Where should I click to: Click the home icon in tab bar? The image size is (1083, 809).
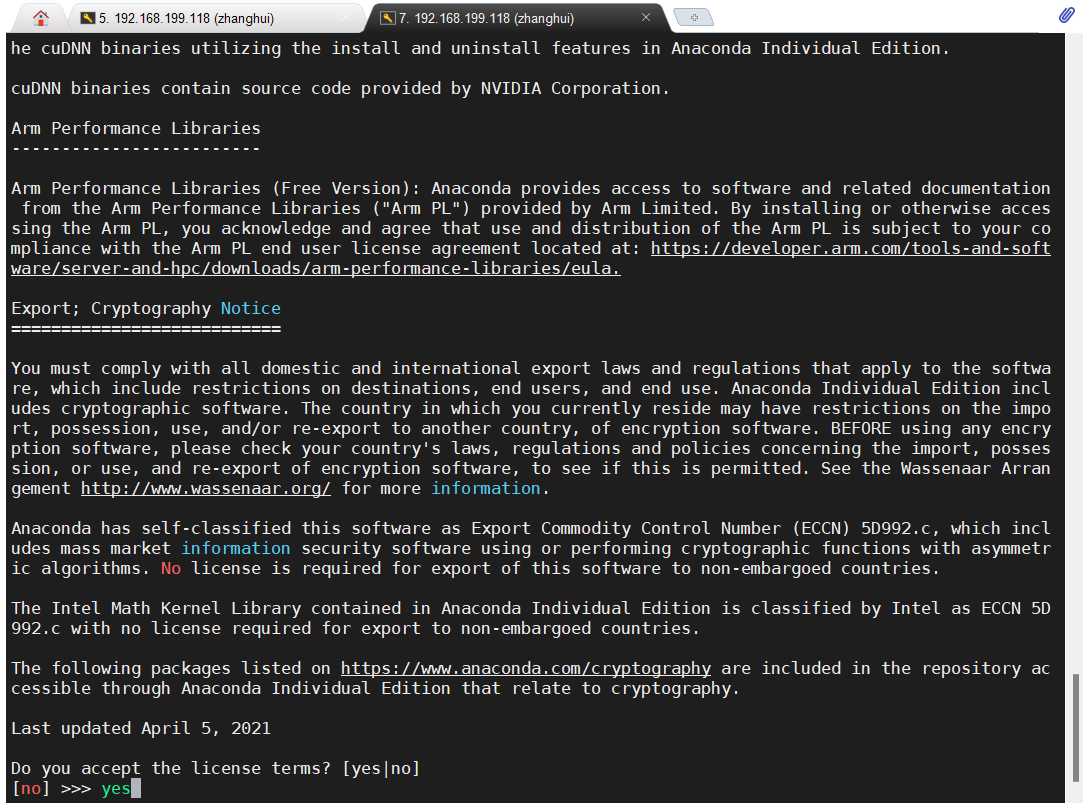40,18
